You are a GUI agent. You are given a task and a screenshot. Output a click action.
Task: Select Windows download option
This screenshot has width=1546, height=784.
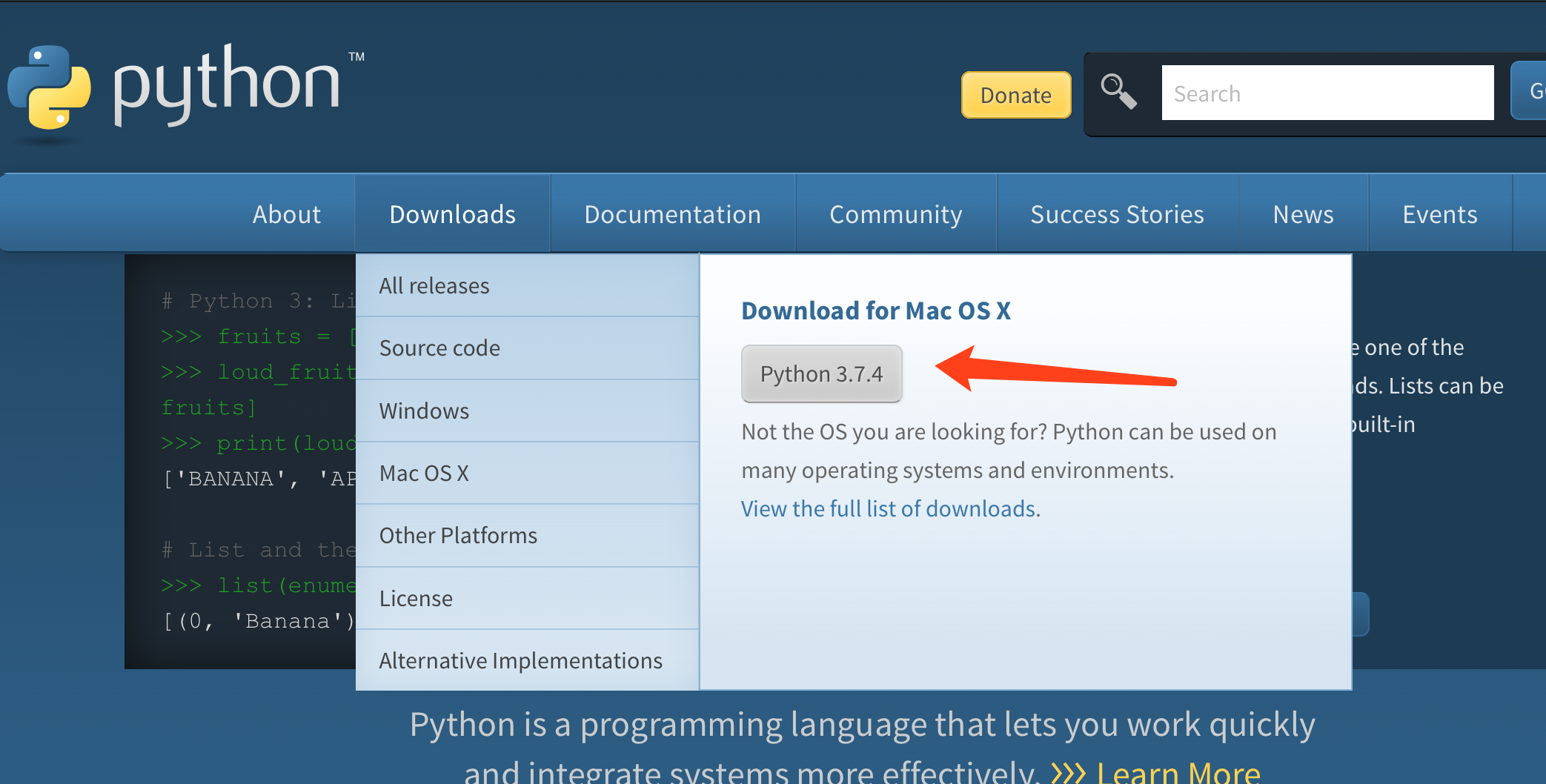(424, 411)
